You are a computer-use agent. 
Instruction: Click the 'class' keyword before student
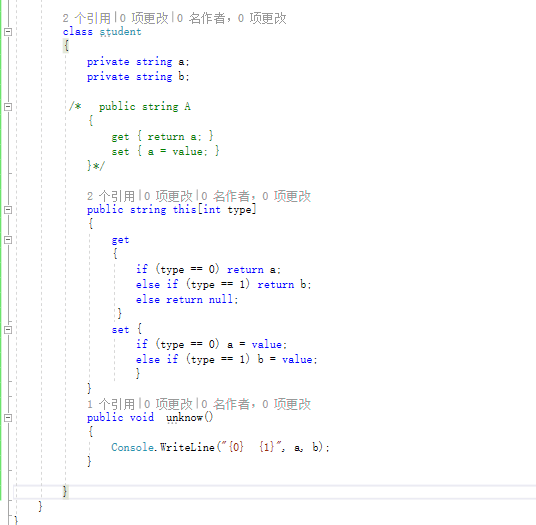pos(78,32)
